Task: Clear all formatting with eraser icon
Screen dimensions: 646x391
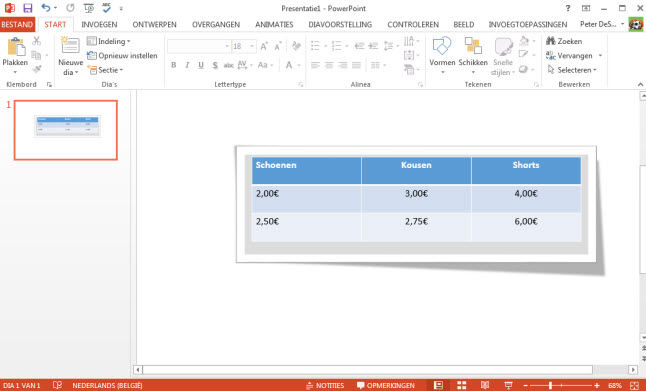Action: pos(296,46)
